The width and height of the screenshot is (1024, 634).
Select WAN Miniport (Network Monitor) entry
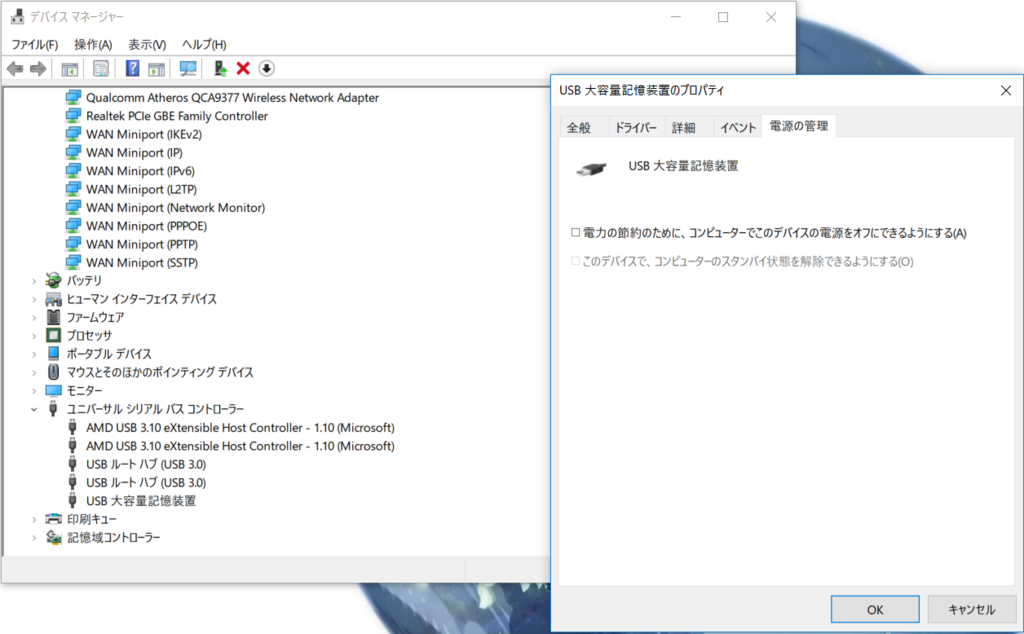[x=176, y=207]
